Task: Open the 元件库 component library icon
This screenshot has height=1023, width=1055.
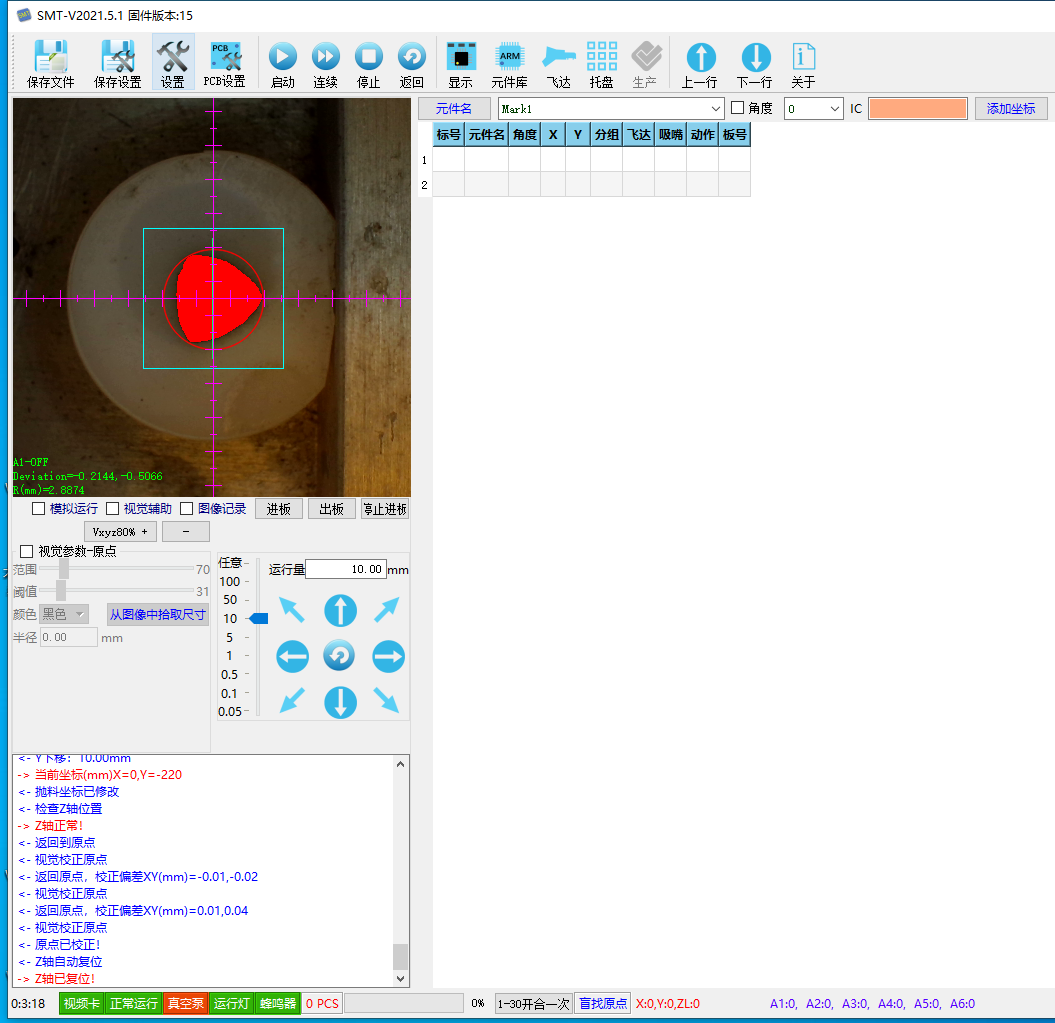Action: pyautogui.click(x=509, y=64)
